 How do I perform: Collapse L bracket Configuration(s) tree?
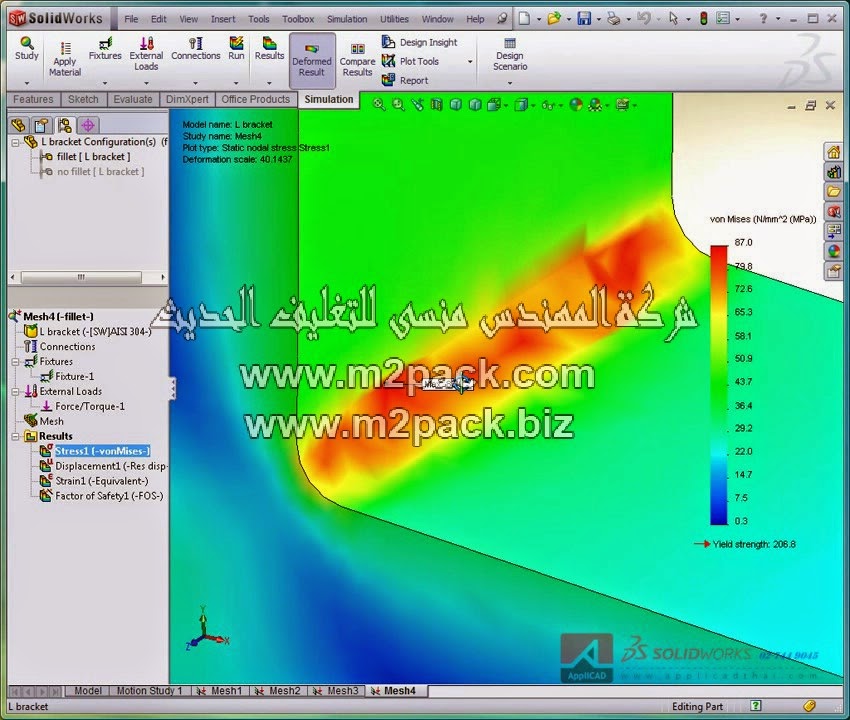coord(15,143)
